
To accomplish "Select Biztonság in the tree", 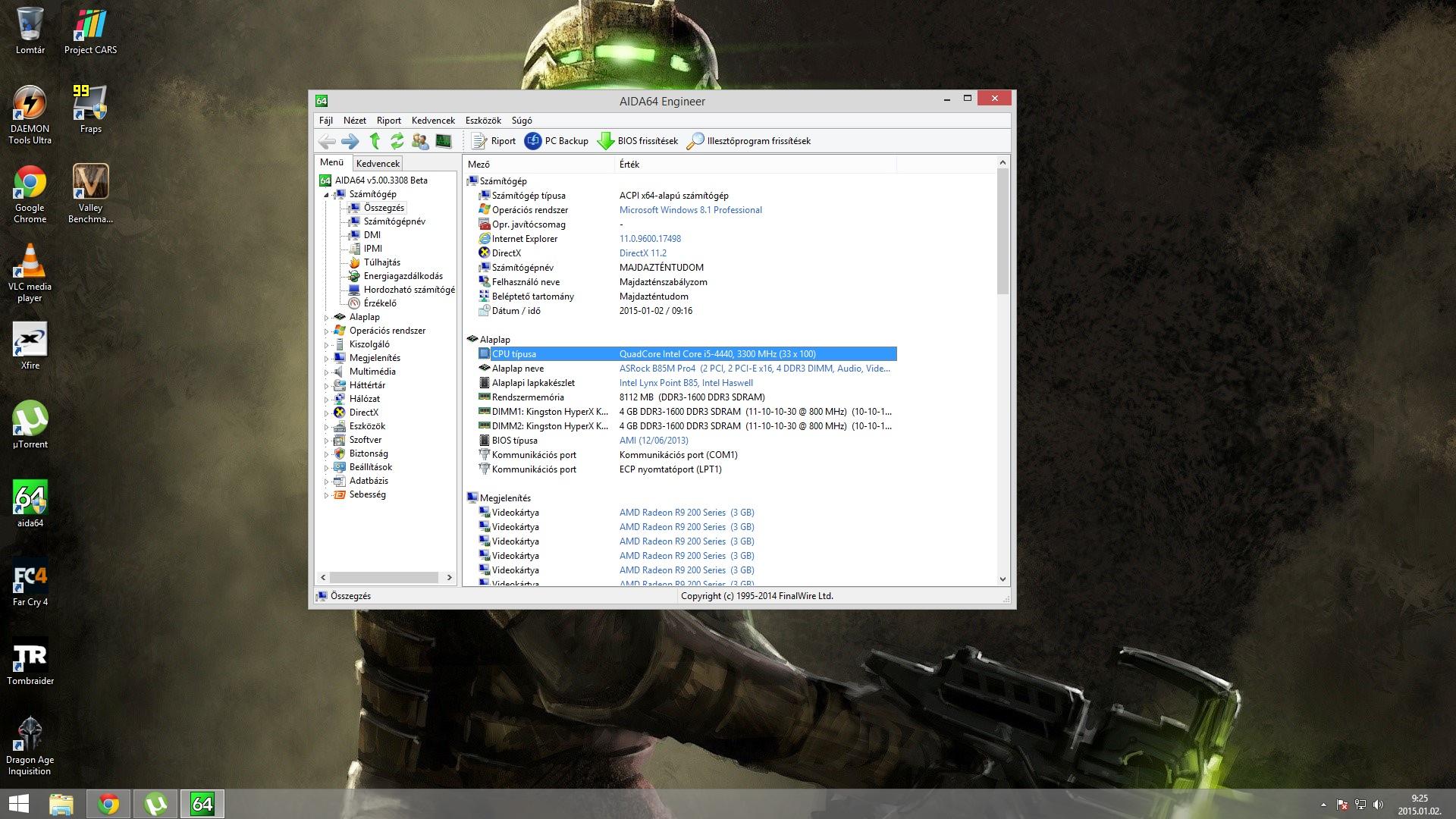I will 369,453.
